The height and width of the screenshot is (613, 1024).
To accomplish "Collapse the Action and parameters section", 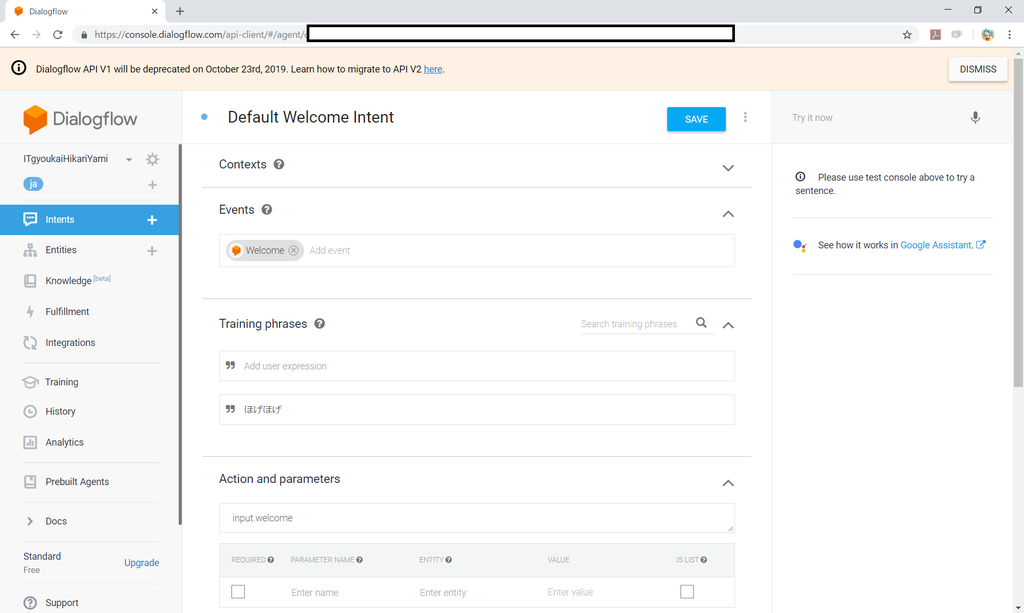I will click(x=728, y=483).
